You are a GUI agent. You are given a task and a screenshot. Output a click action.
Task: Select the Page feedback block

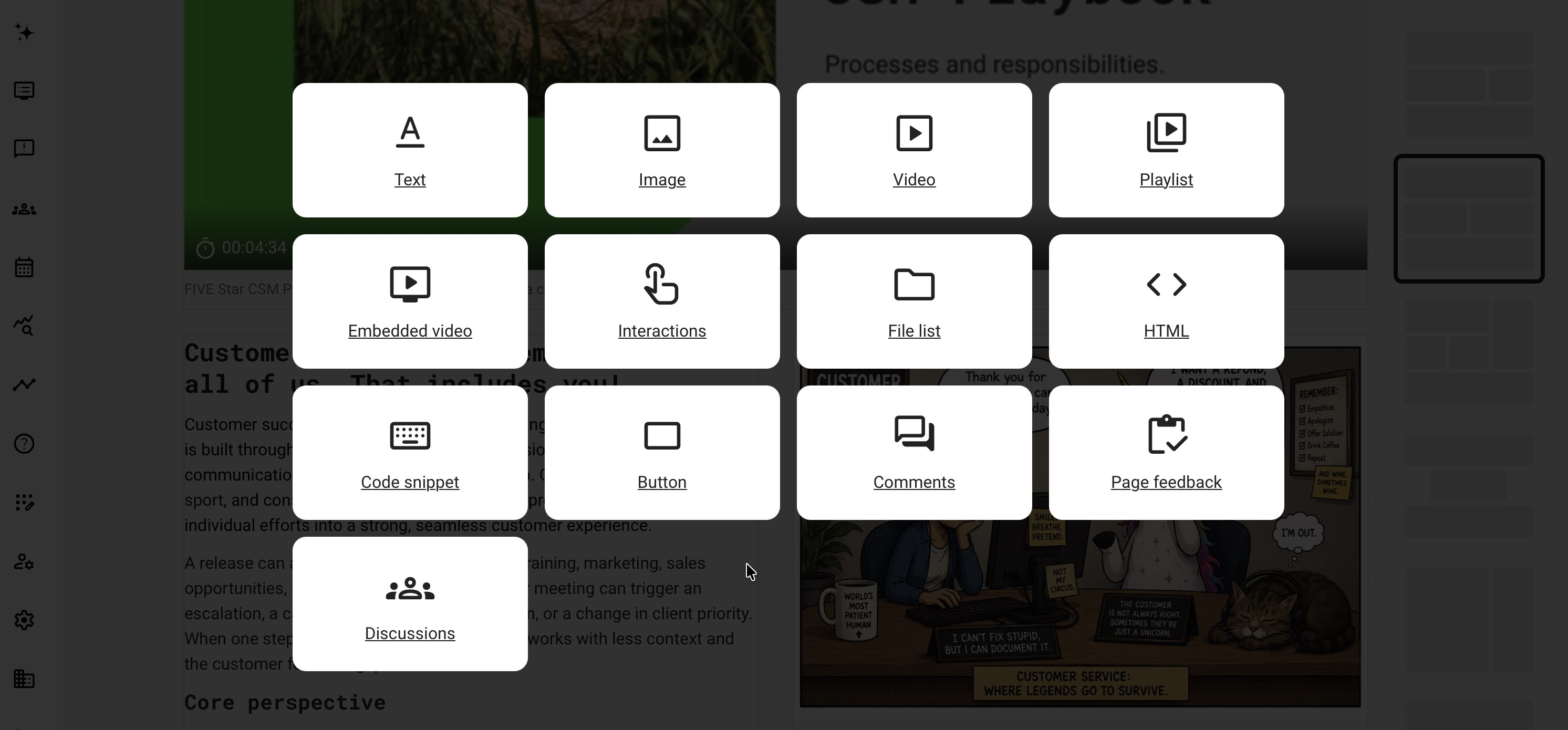pyautogui.click(x=1166, y=453)
